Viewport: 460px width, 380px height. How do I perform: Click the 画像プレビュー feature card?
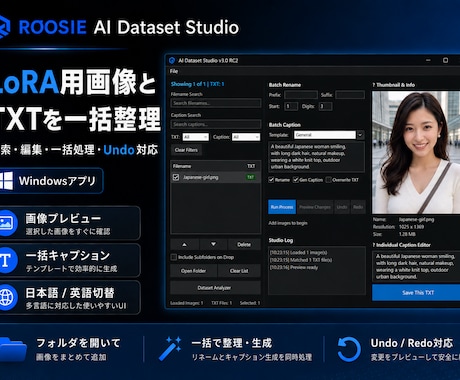coord(69,223)
